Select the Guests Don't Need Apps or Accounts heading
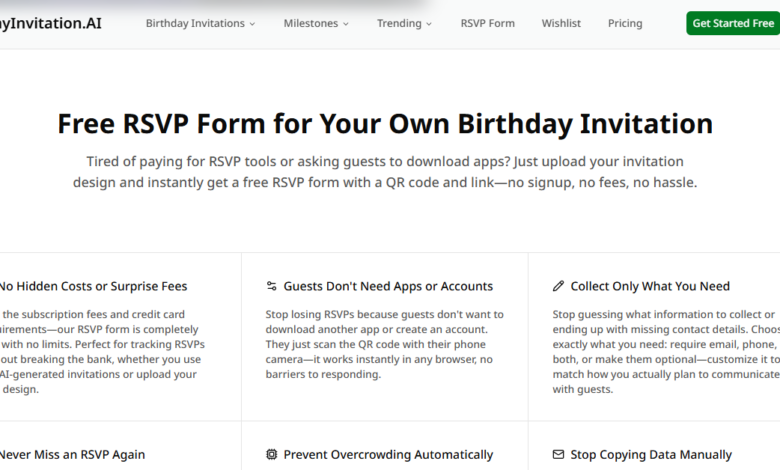780x470 pixels. pyautogui.click(x=388, y=286)
